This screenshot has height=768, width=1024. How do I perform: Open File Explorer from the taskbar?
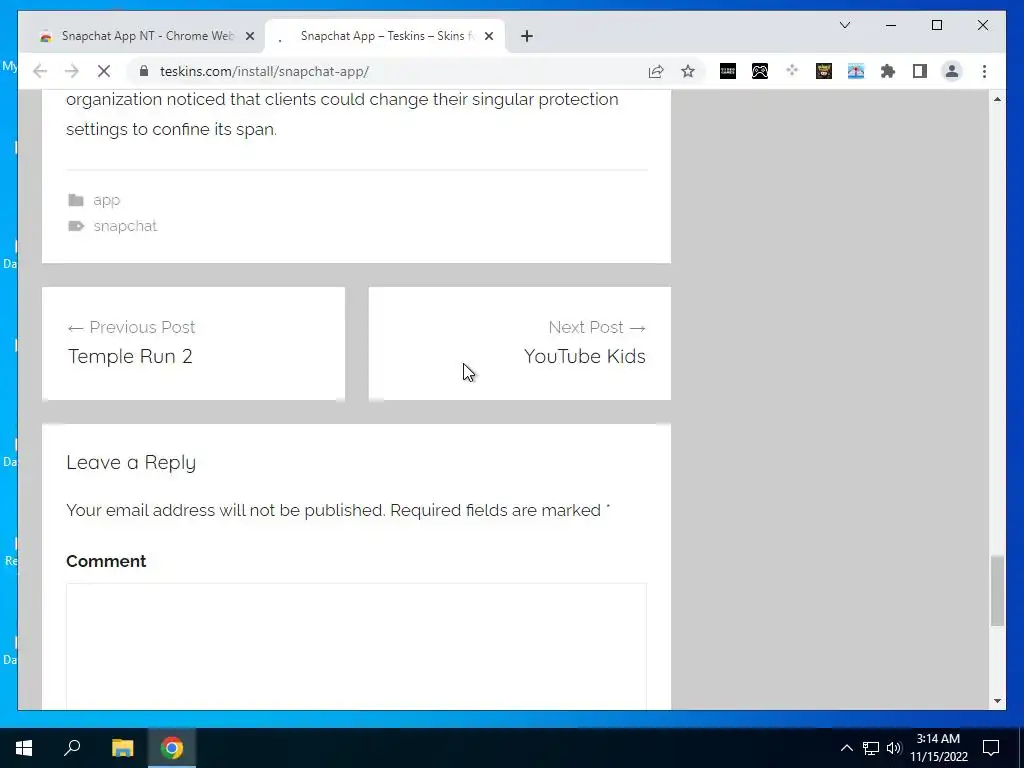(x=122, y=748)
